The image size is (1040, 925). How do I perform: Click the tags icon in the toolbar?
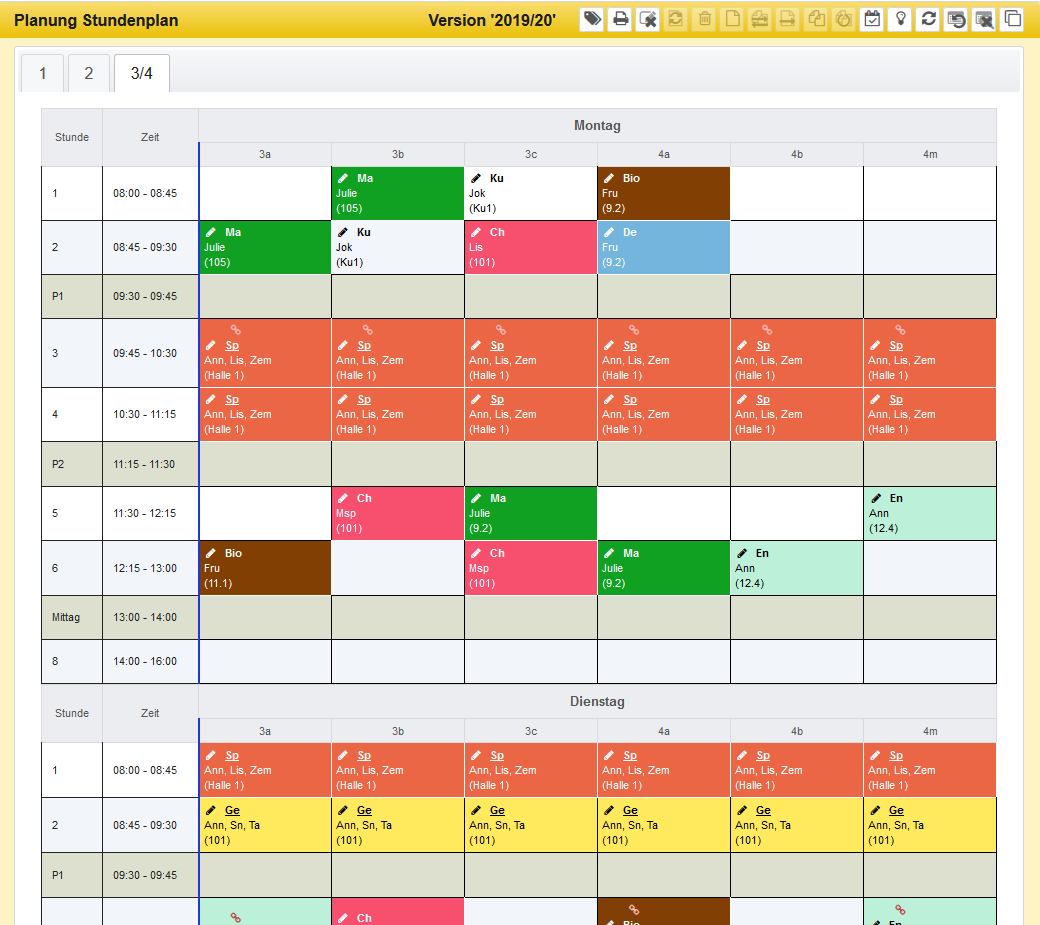pos(592,19)
